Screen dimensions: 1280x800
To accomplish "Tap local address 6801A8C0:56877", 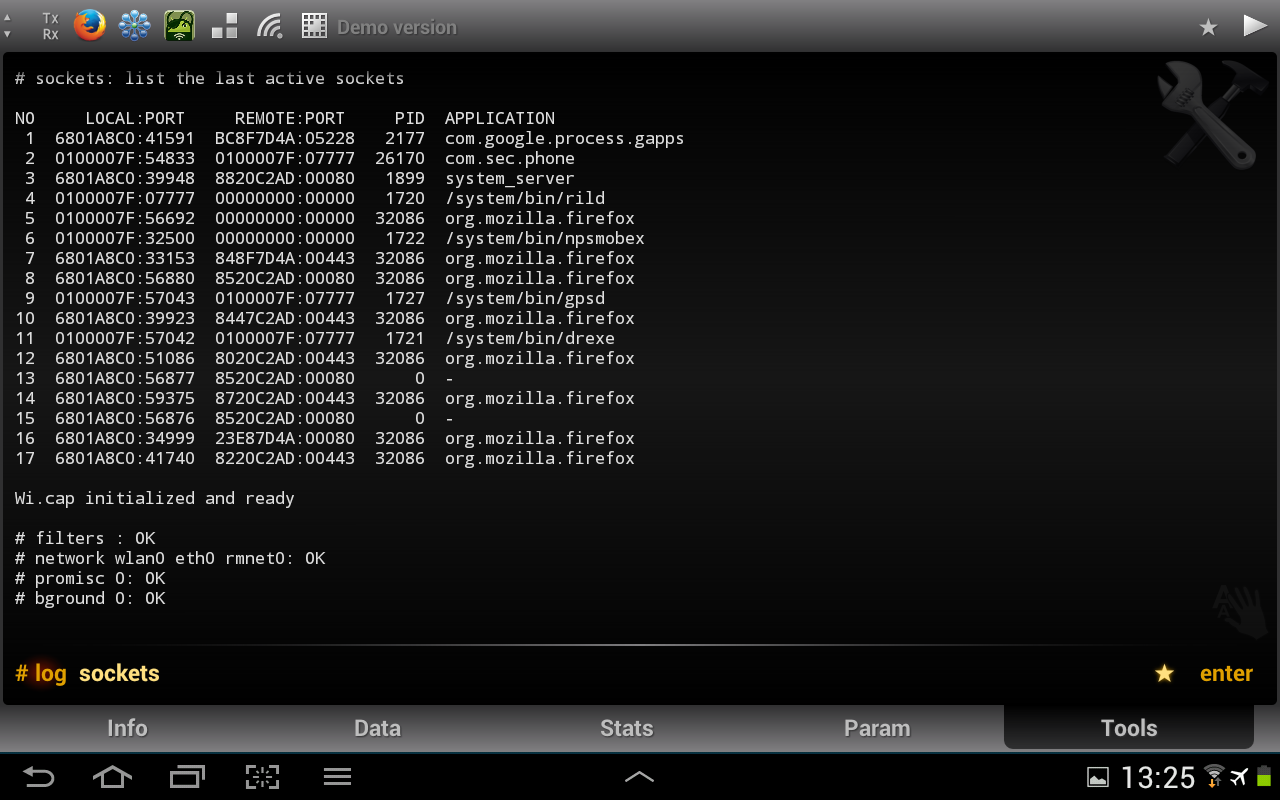I will 125,378.
